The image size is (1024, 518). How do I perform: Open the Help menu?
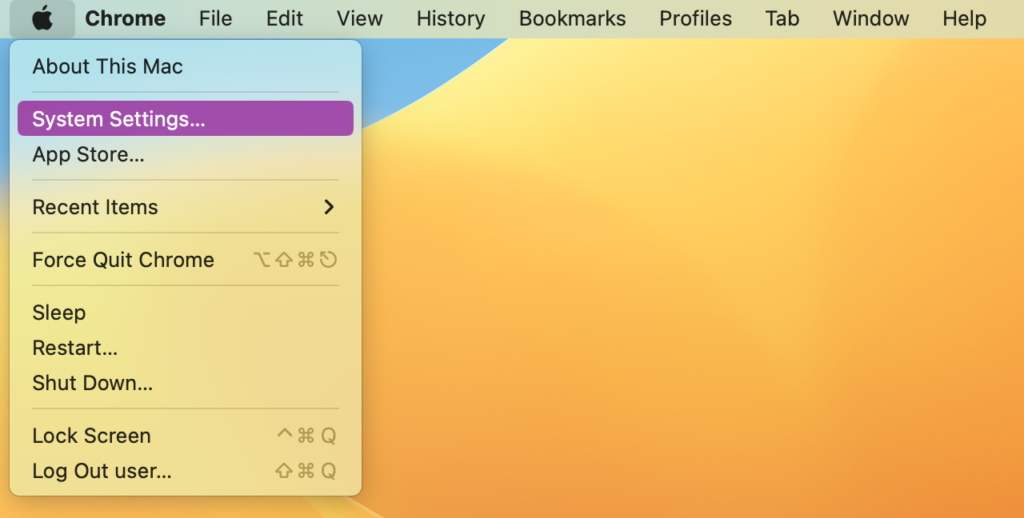(964, 19)
